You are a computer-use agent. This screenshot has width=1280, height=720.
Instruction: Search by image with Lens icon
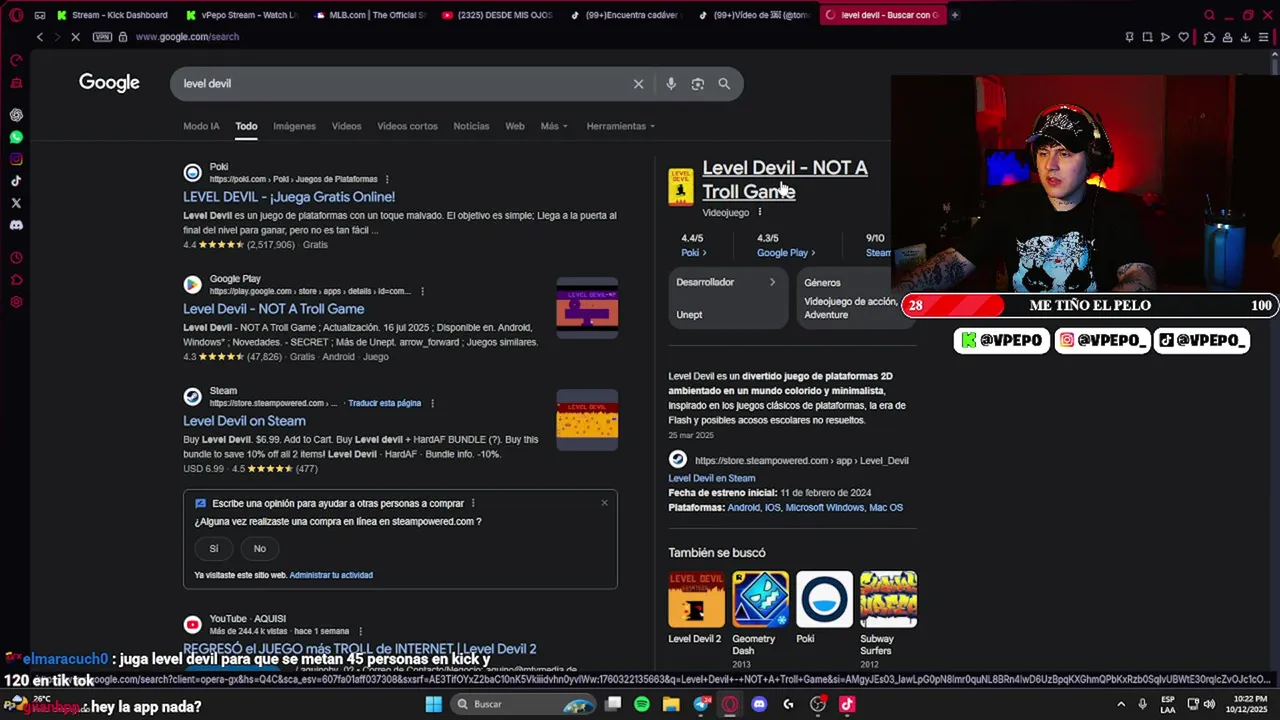point(698,84)
